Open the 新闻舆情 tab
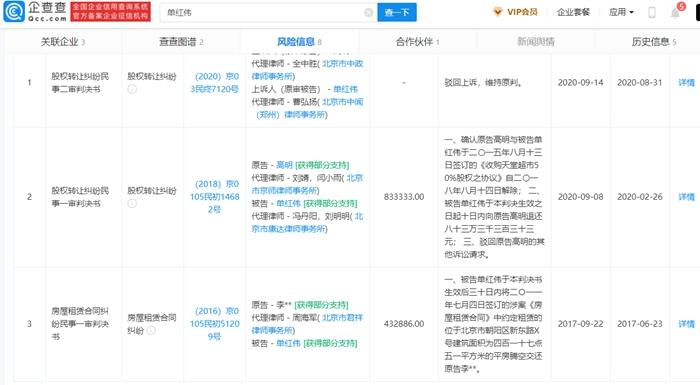Screen dimensions: 700x385 coord(536,42)
